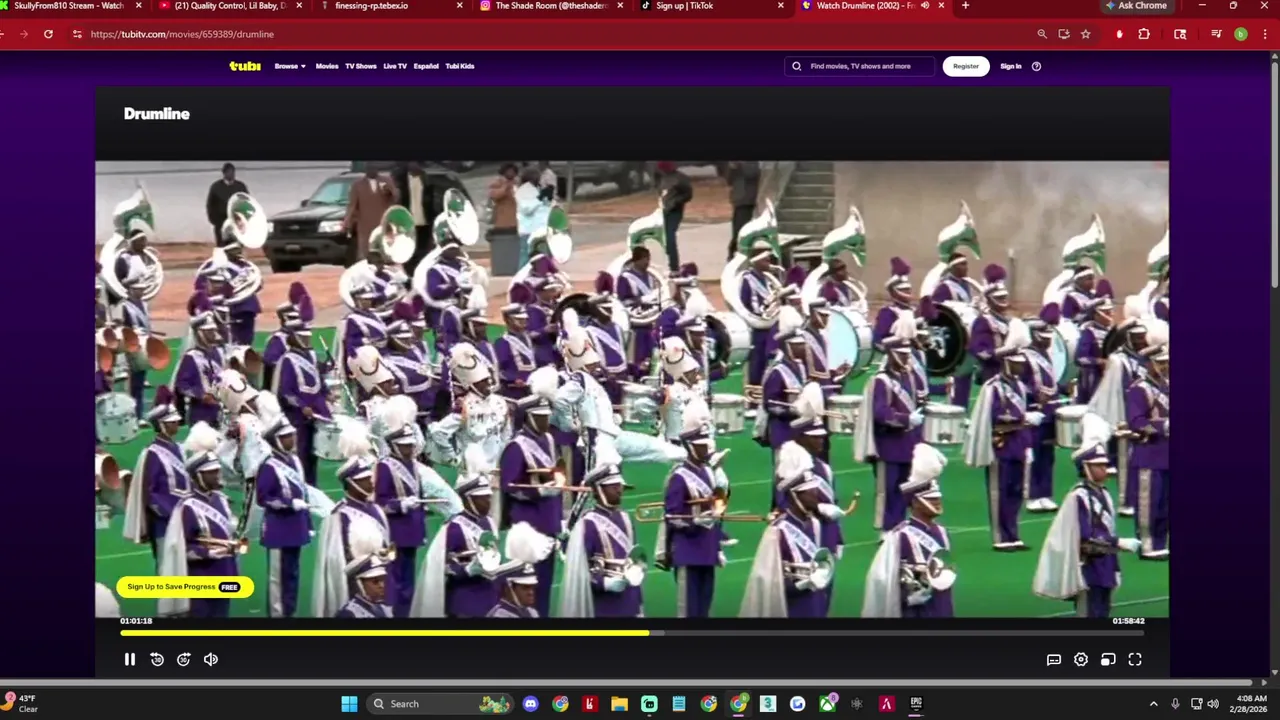Bookmark this page with the star icon

coord(1086,34)
